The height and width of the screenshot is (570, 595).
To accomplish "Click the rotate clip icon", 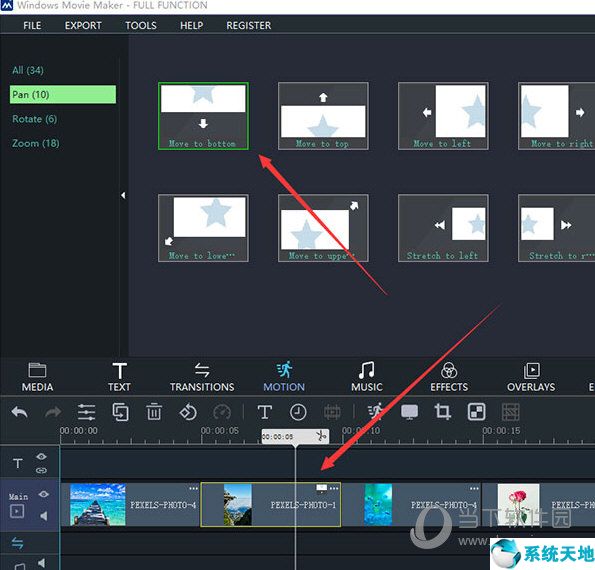I will pyautogui.click(x=188, y=412).
